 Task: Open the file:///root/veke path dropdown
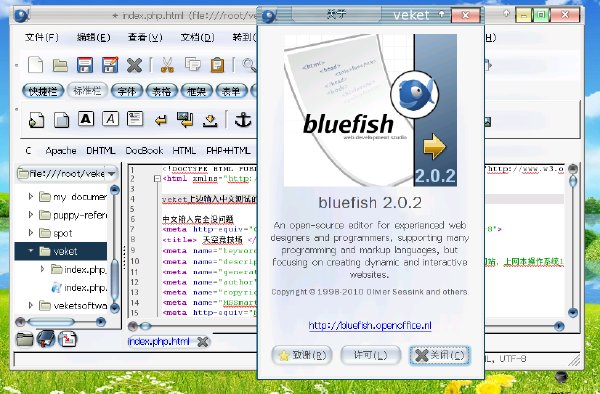point(111,174)
